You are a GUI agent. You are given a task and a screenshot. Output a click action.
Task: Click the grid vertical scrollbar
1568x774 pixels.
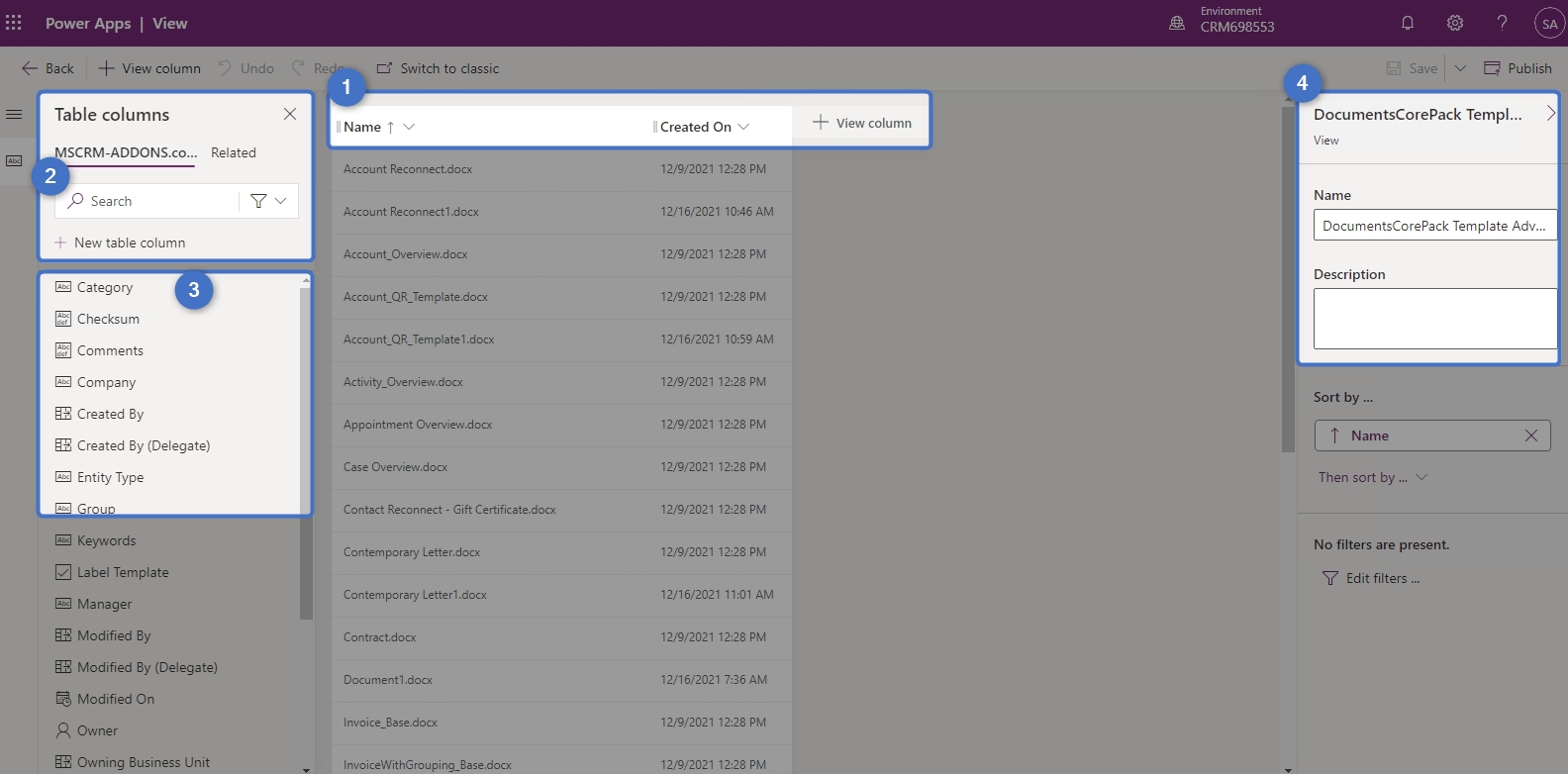[x=1288, y=279]
